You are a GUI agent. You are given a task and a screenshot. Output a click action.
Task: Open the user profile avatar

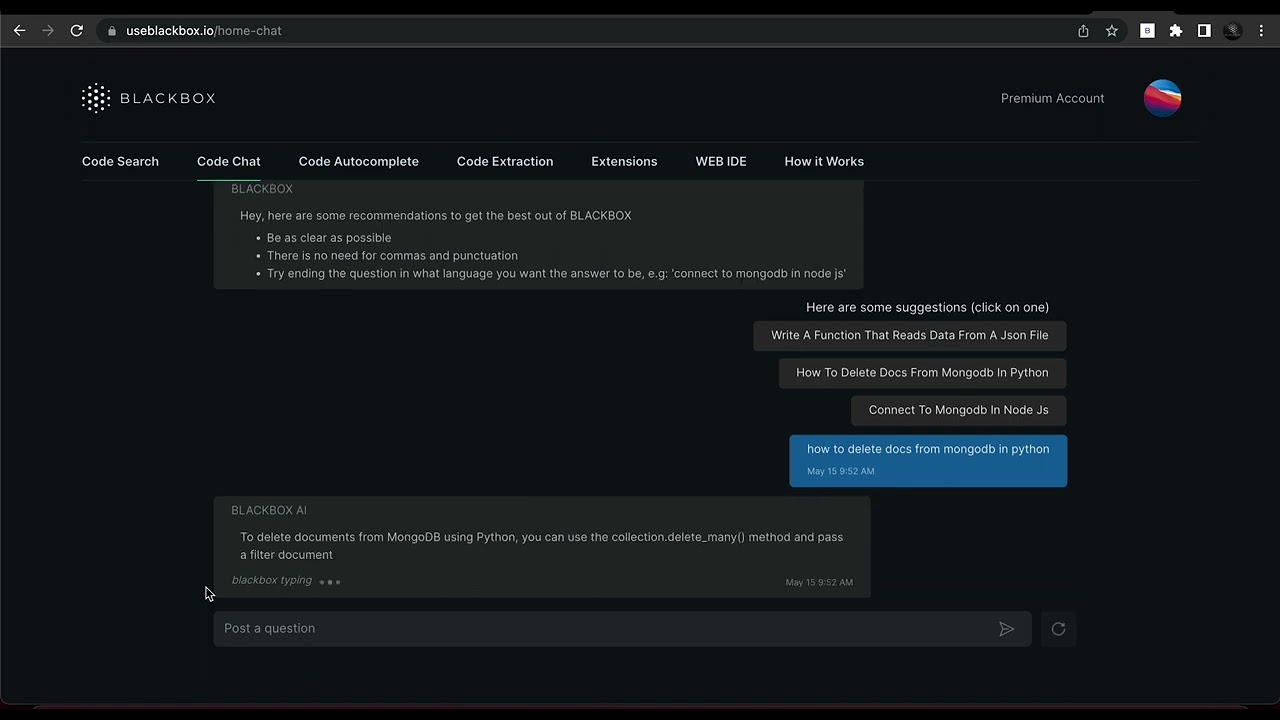coord(1162,98)
